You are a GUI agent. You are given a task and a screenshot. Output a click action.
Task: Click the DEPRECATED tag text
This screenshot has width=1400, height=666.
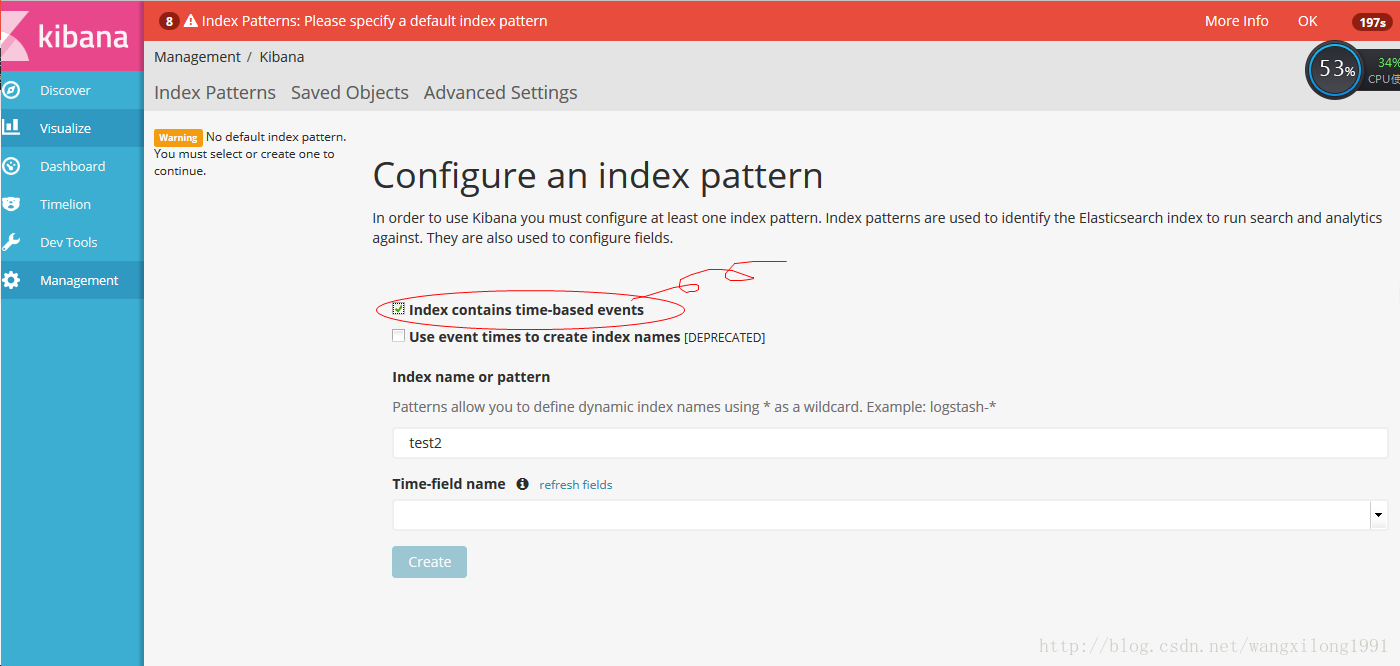pyautogui.click(x=725, y=338)
